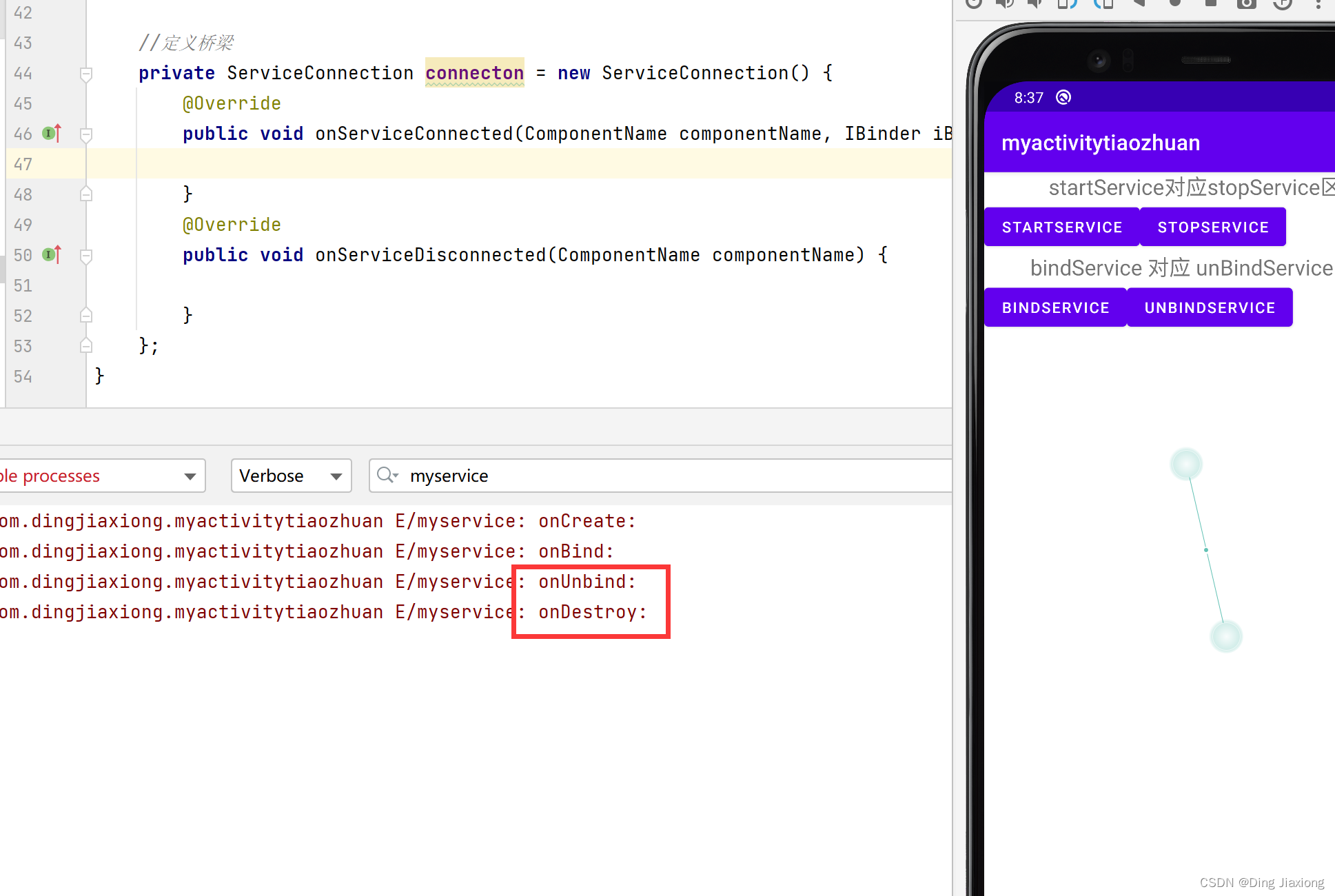The height and width of the screenshot is (896, 1335).
Task: Click the //定义桥梁 comment on line 43
Action: [186, 43]
